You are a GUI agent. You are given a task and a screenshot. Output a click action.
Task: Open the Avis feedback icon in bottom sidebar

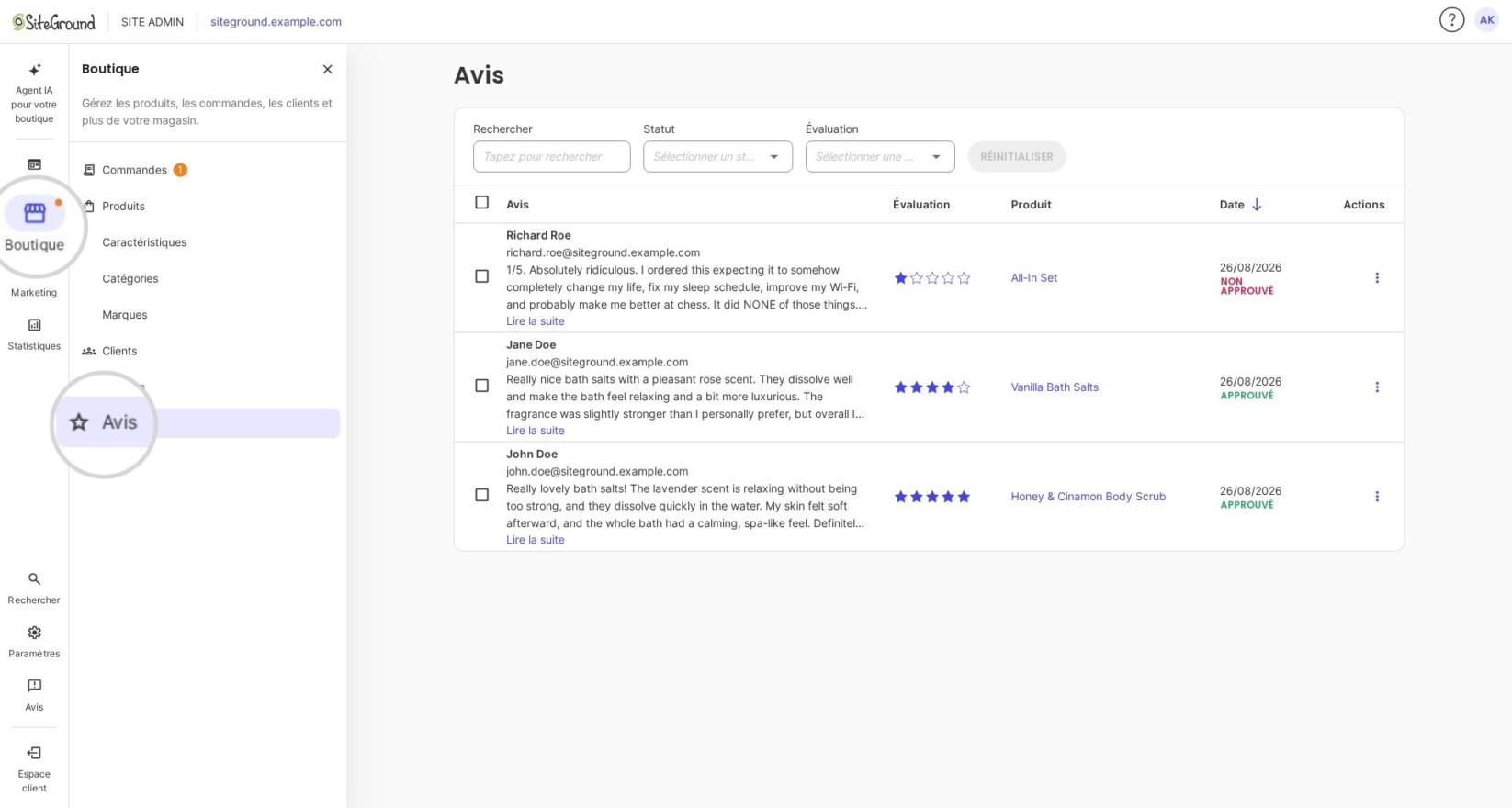click(x=34, y=686)
